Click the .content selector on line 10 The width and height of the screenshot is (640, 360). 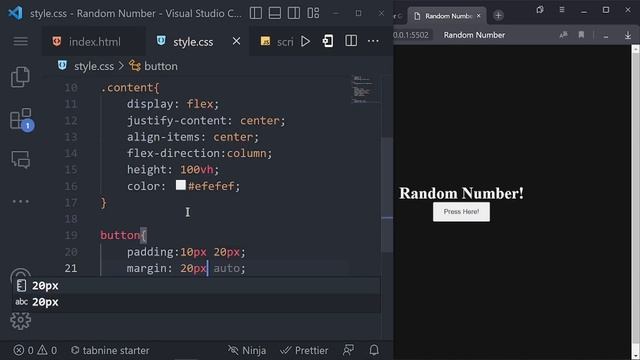coord(130,87)
